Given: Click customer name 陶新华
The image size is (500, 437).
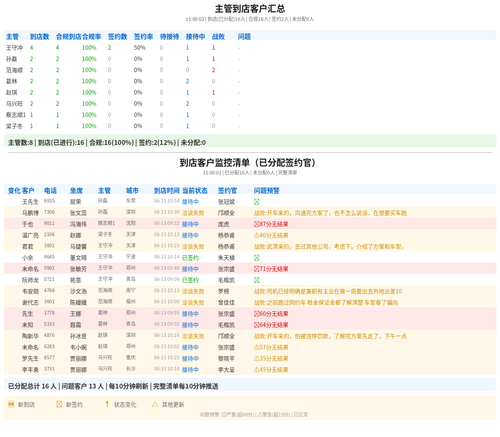Looking at the screenshot, I should click(x=30, y=336).
